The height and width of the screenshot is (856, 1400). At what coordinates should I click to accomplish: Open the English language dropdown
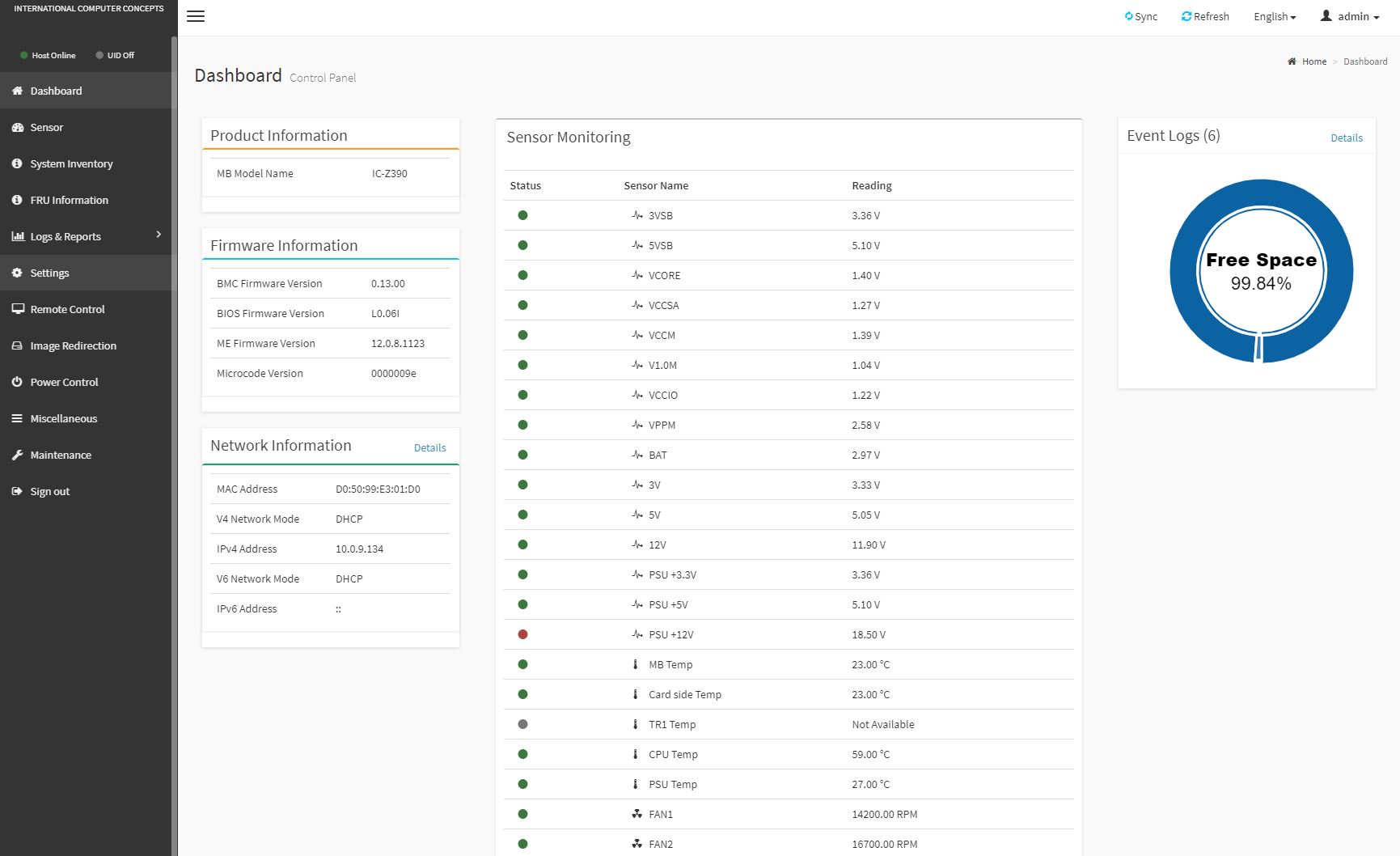[1275, 17]
